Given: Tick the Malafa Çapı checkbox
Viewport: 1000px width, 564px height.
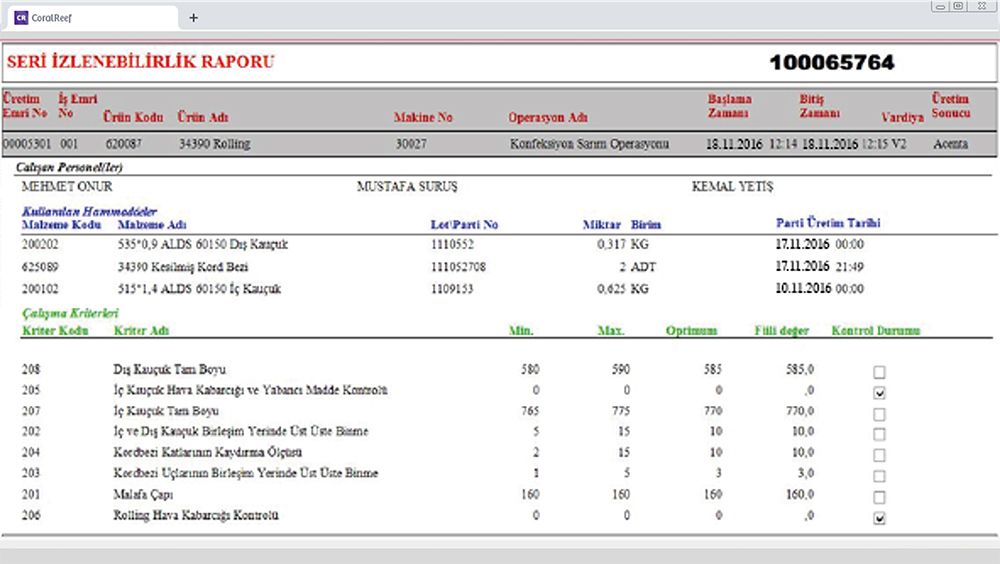Looking at the screenshot, I should tap(879, 498).
